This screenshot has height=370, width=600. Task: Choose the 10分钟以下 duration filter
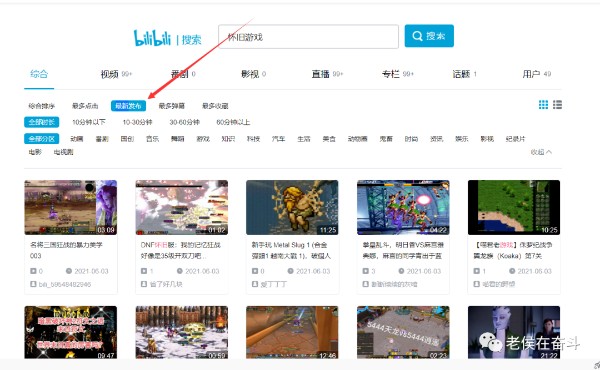89,122
